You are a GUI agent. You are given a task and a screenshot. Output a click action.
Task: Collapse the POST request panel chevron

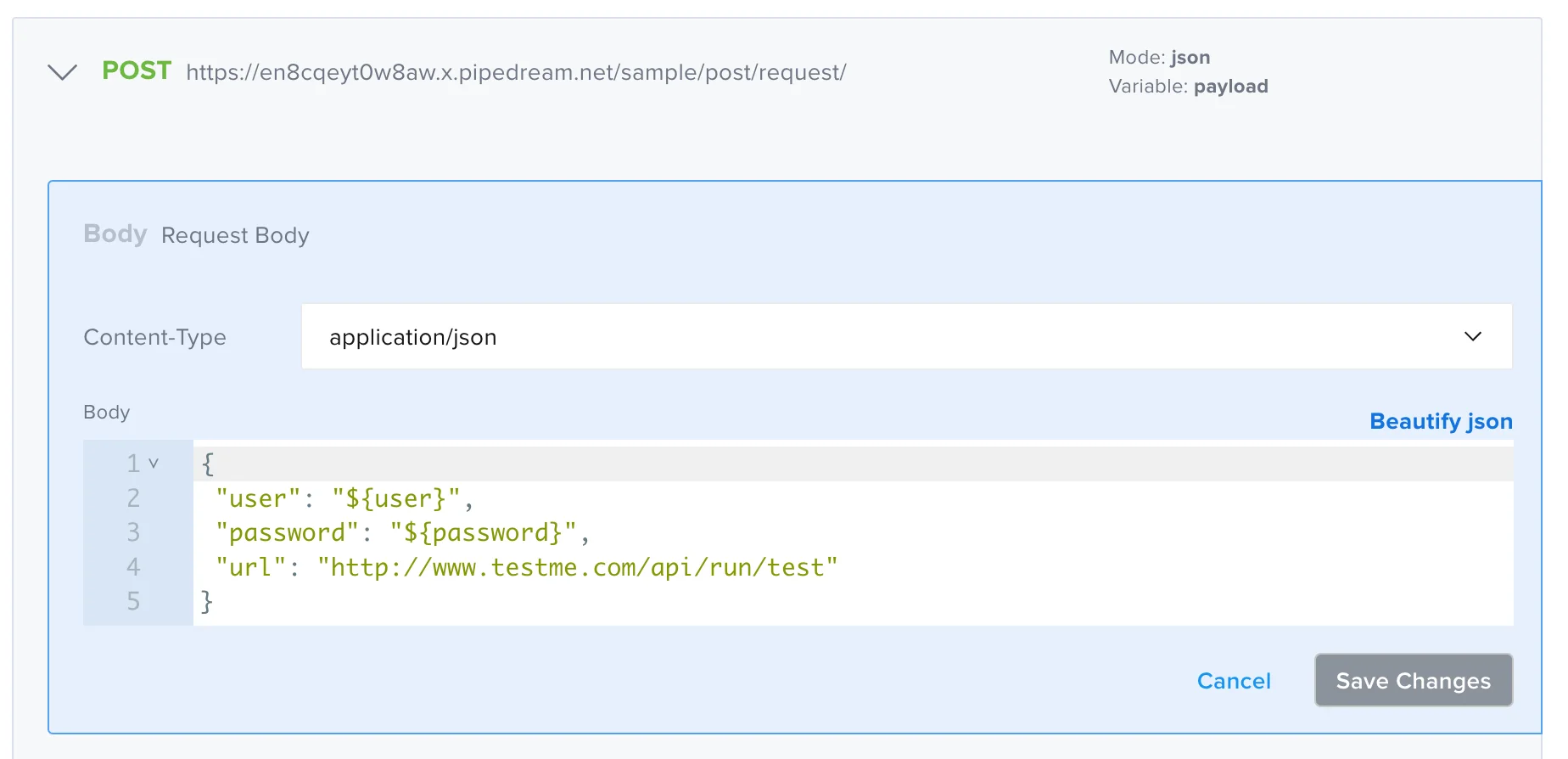(x=62, y=72)
